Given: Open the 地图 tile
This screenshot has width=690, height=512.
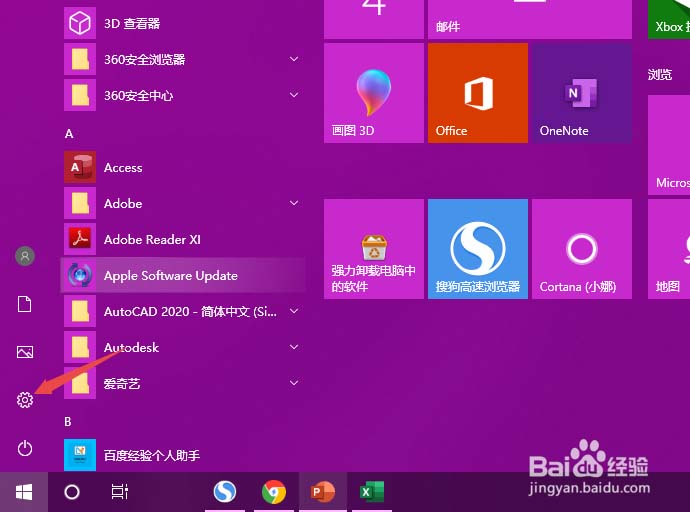Looking at the screenshot, I should (x=669, y=249).
